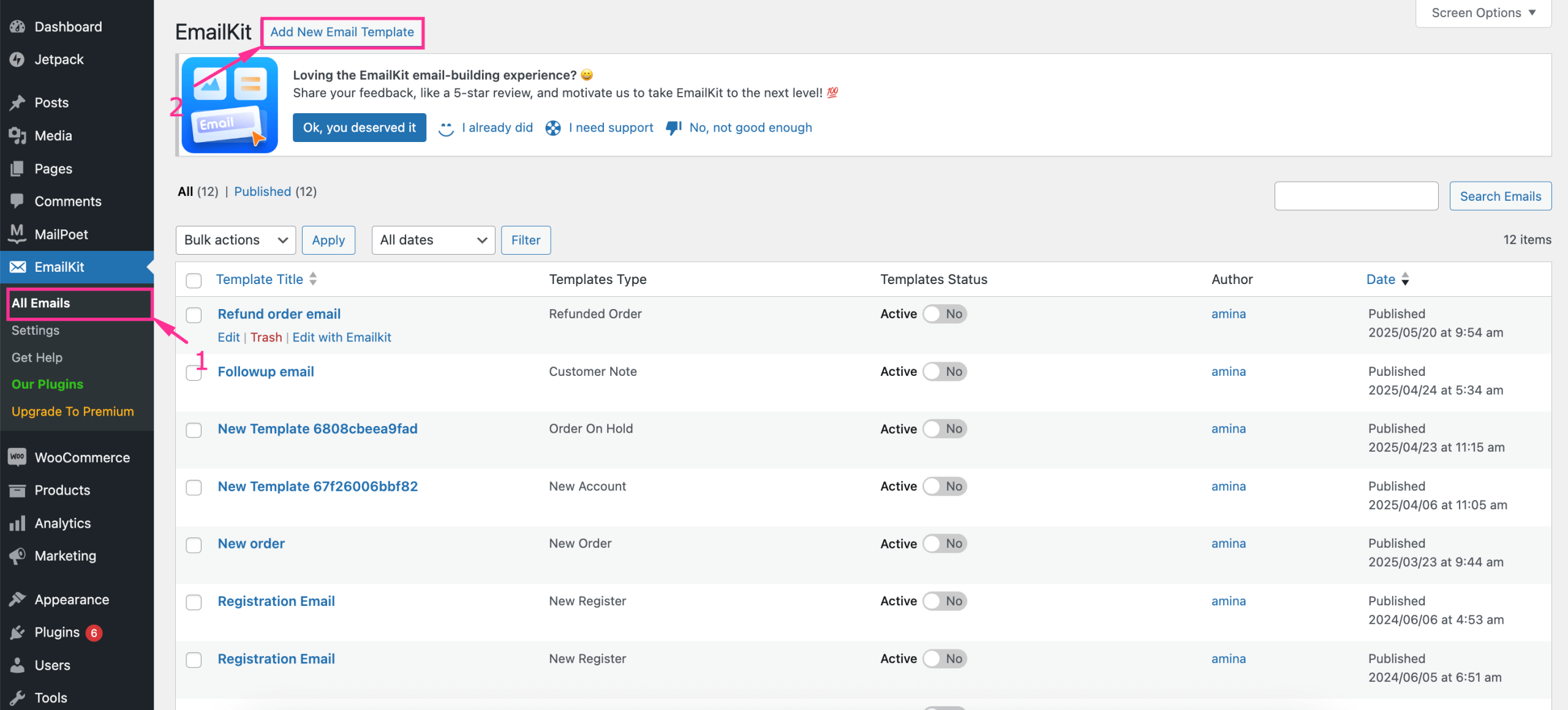Image resolution: width=1568 pixels, height=710 pixels.
Task: Click the EmailKit envelope icon
Action: point(17,267)
